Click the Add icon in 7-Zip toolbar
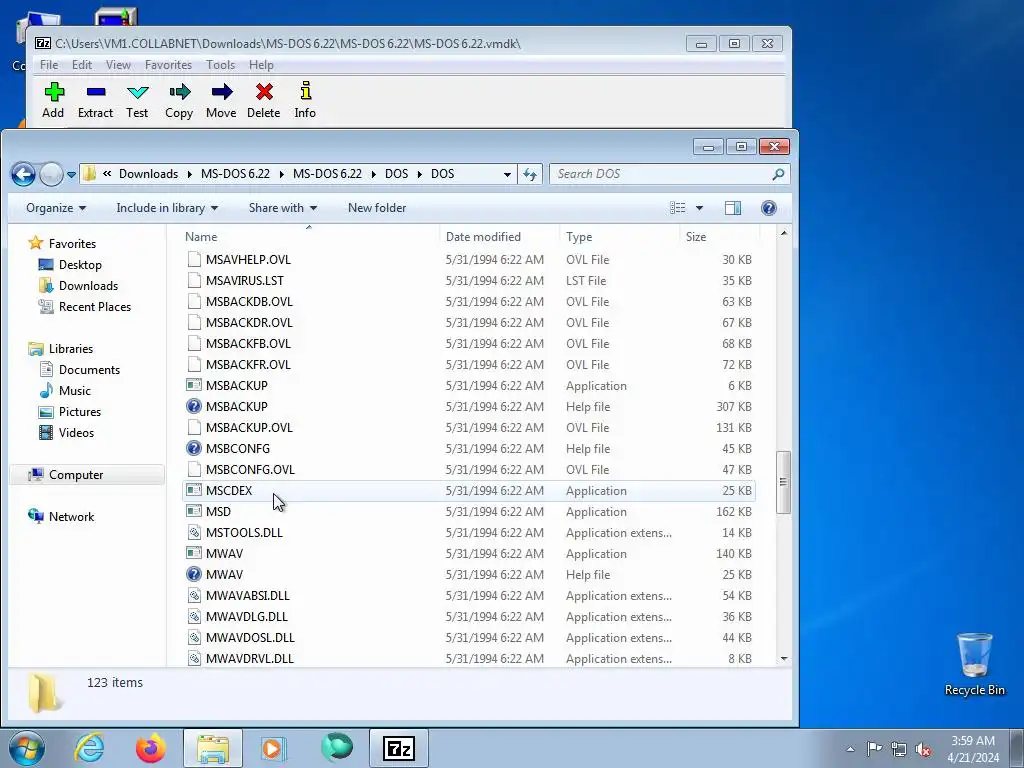This screenshot has height=768, width=1024. coord(54,92)
